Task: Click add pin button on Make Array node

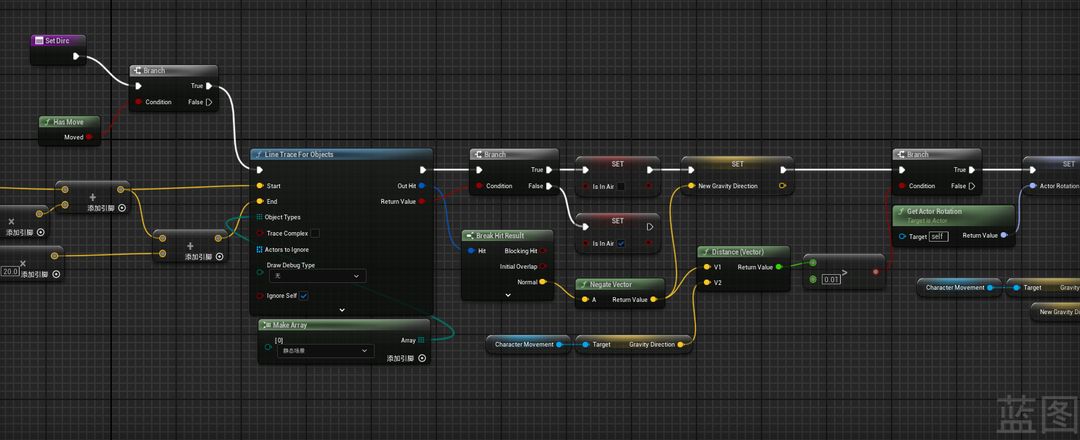Action: pyautogui.click(x=421, y=358)
